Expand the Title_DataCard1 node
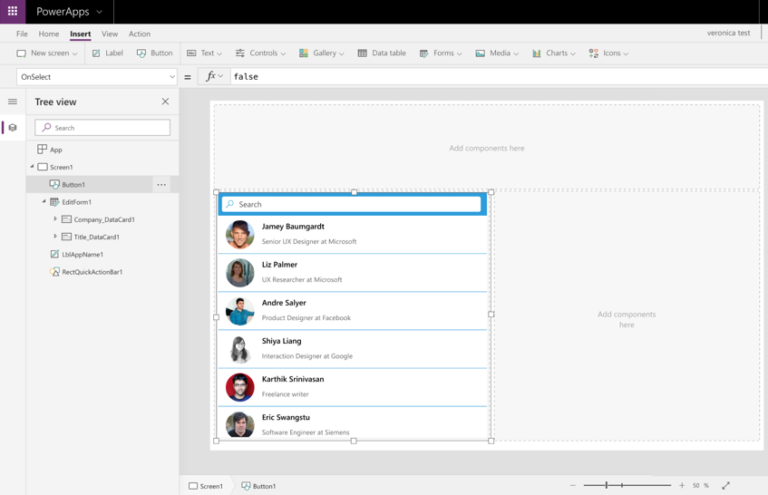768x495 pixels. point(55,236)
